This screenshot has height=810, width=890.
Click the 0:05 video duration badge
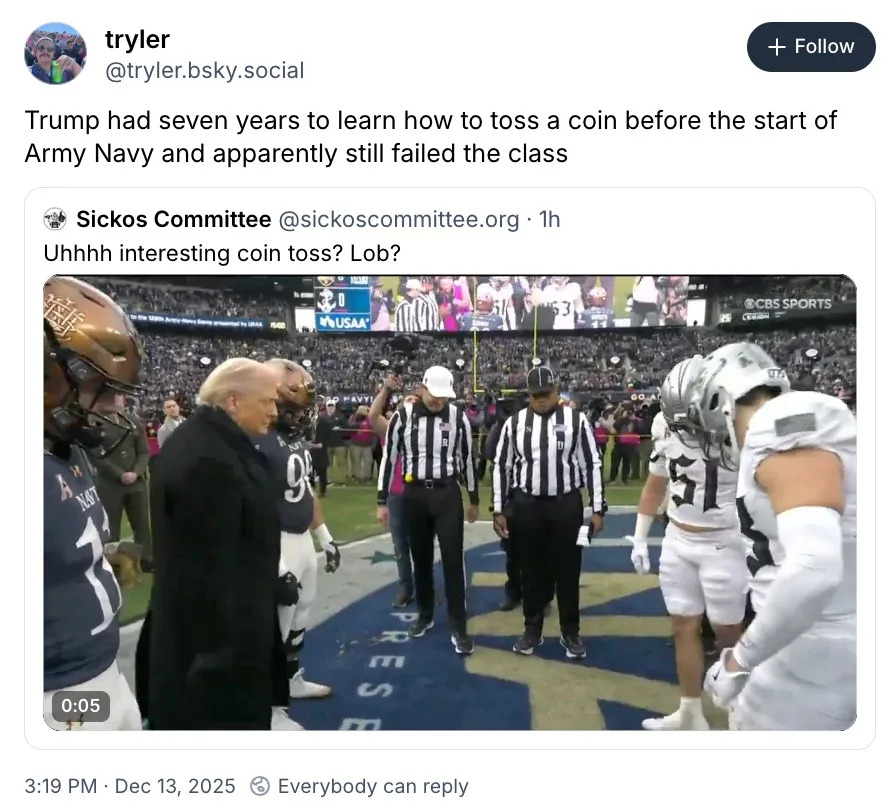click(x=80, y=706)
